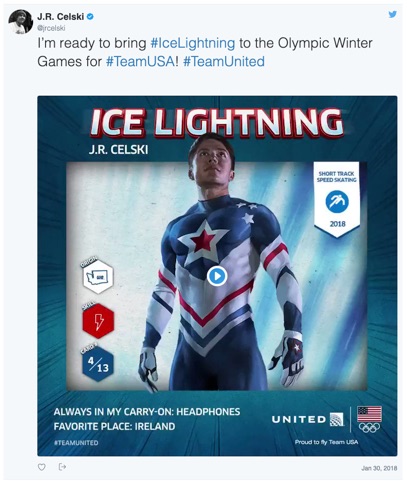Open the #TeamUnited hashtag link
407x483 pixels.
pyautogui.click(x=224, y=62)
